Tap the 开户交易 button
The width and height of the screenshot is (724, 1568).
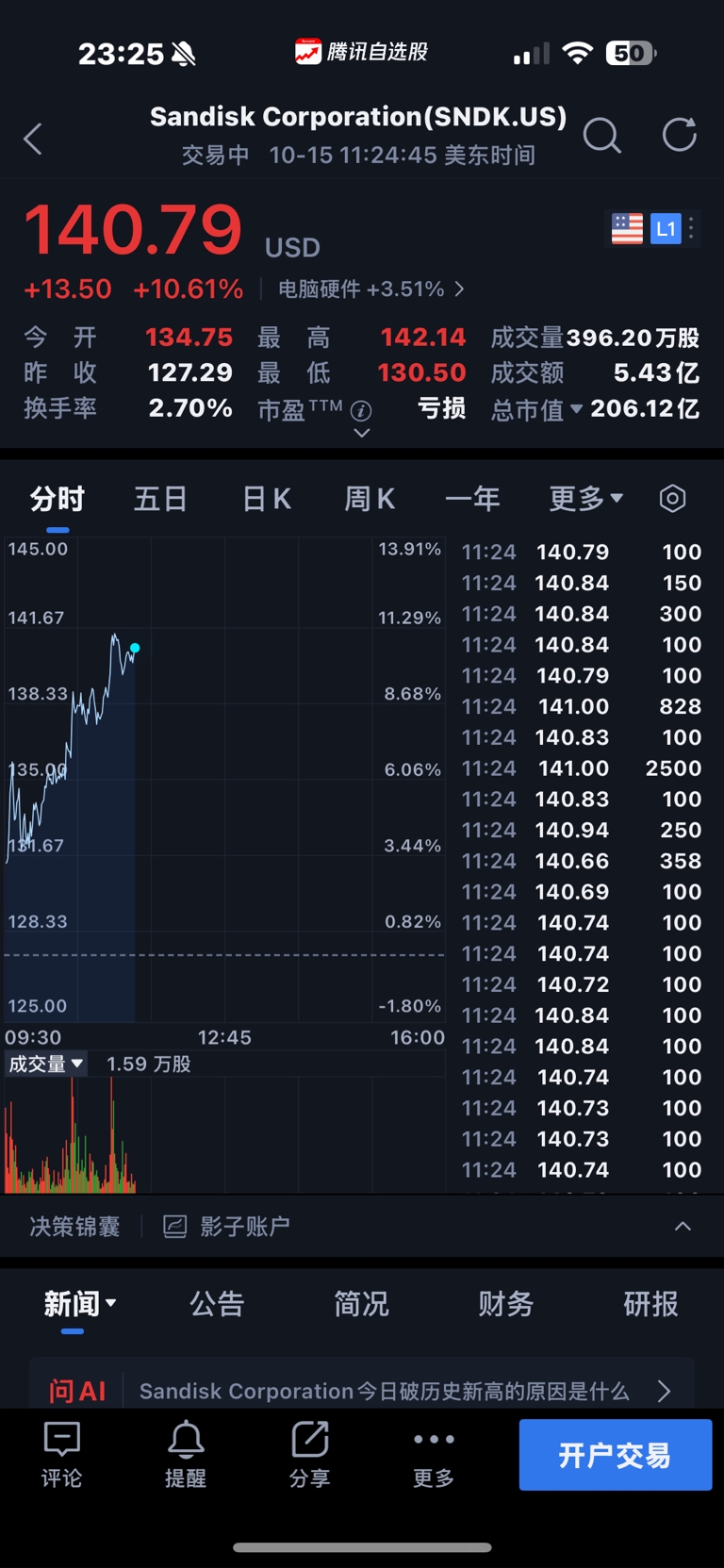tap(615, 1455)
